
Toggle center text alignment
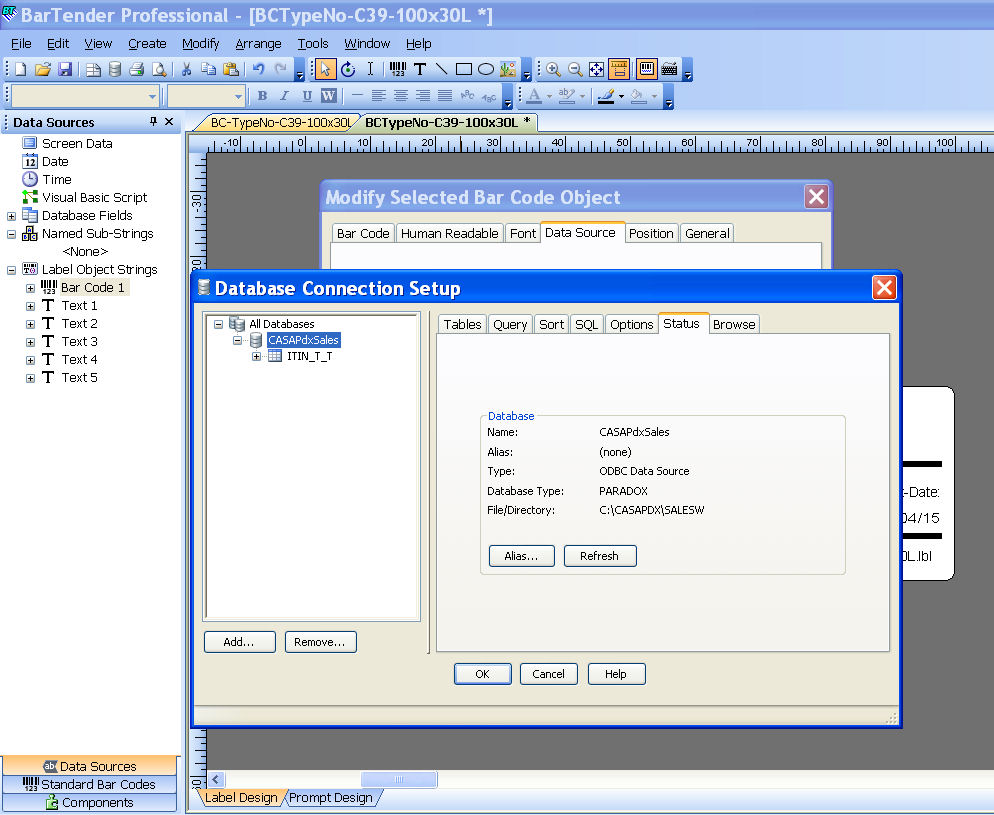point(401,96)
